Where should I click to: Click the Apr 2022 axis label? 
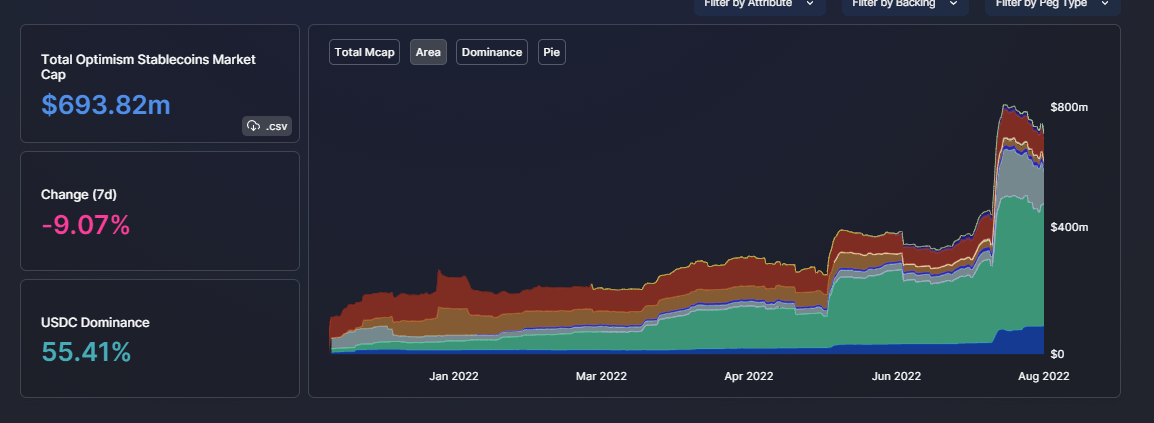(748, 377)
